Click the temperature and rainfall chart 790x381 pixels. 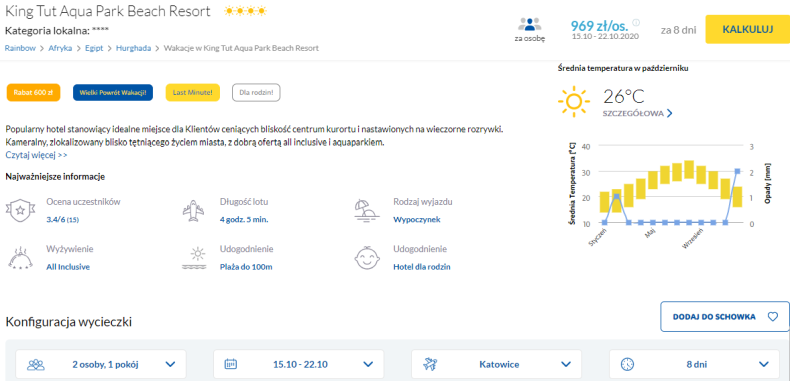point(669,194)
